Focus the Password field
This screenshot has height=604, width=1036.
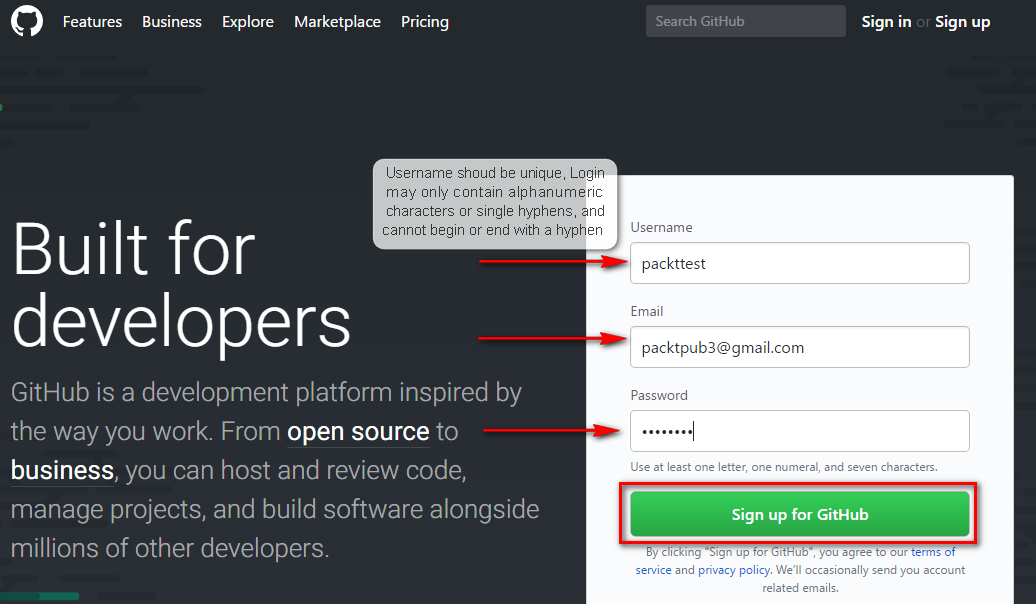coord(799,431)
